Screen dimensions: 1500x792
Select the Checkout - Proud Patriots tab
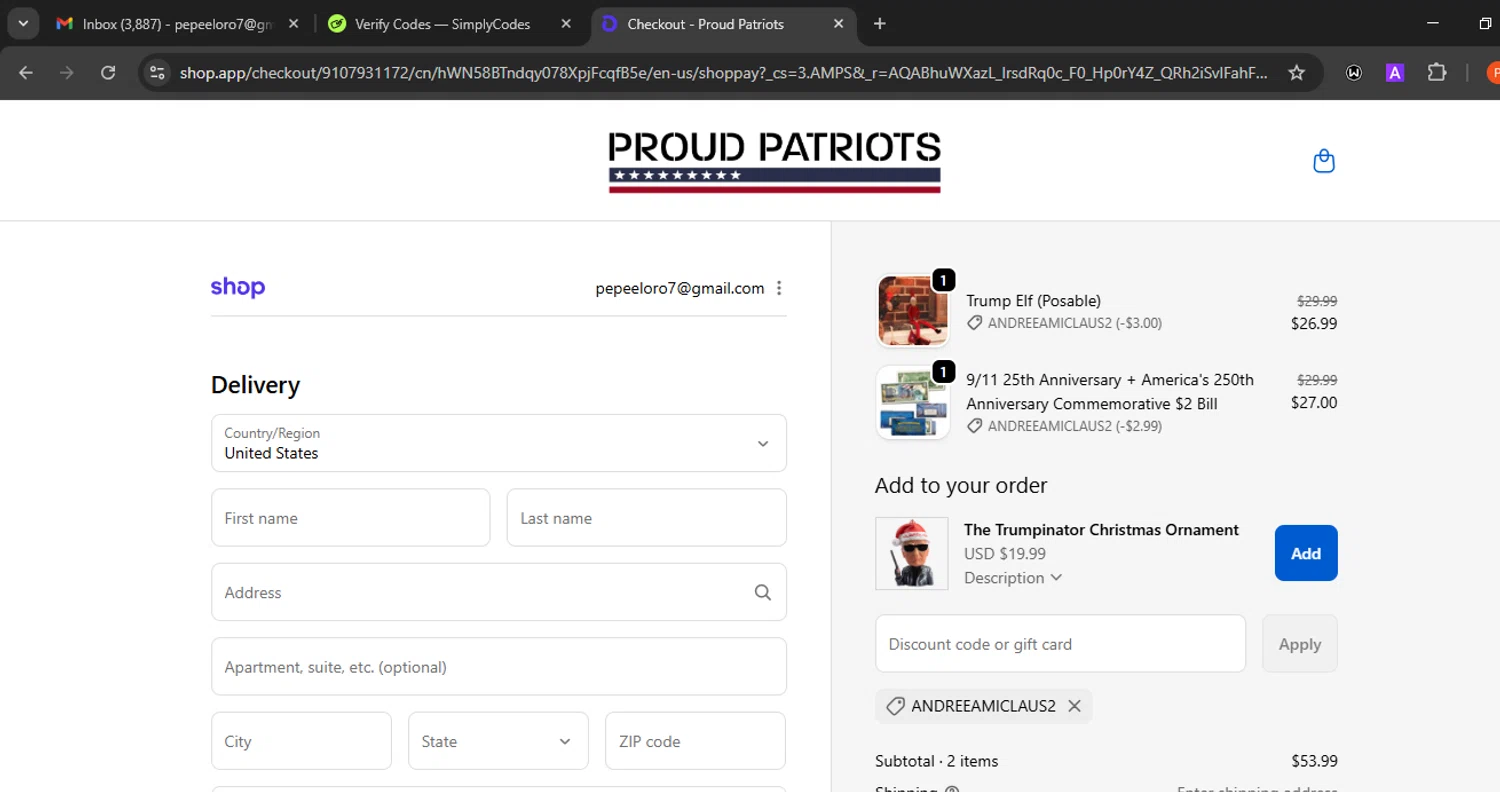coord(723,24)
